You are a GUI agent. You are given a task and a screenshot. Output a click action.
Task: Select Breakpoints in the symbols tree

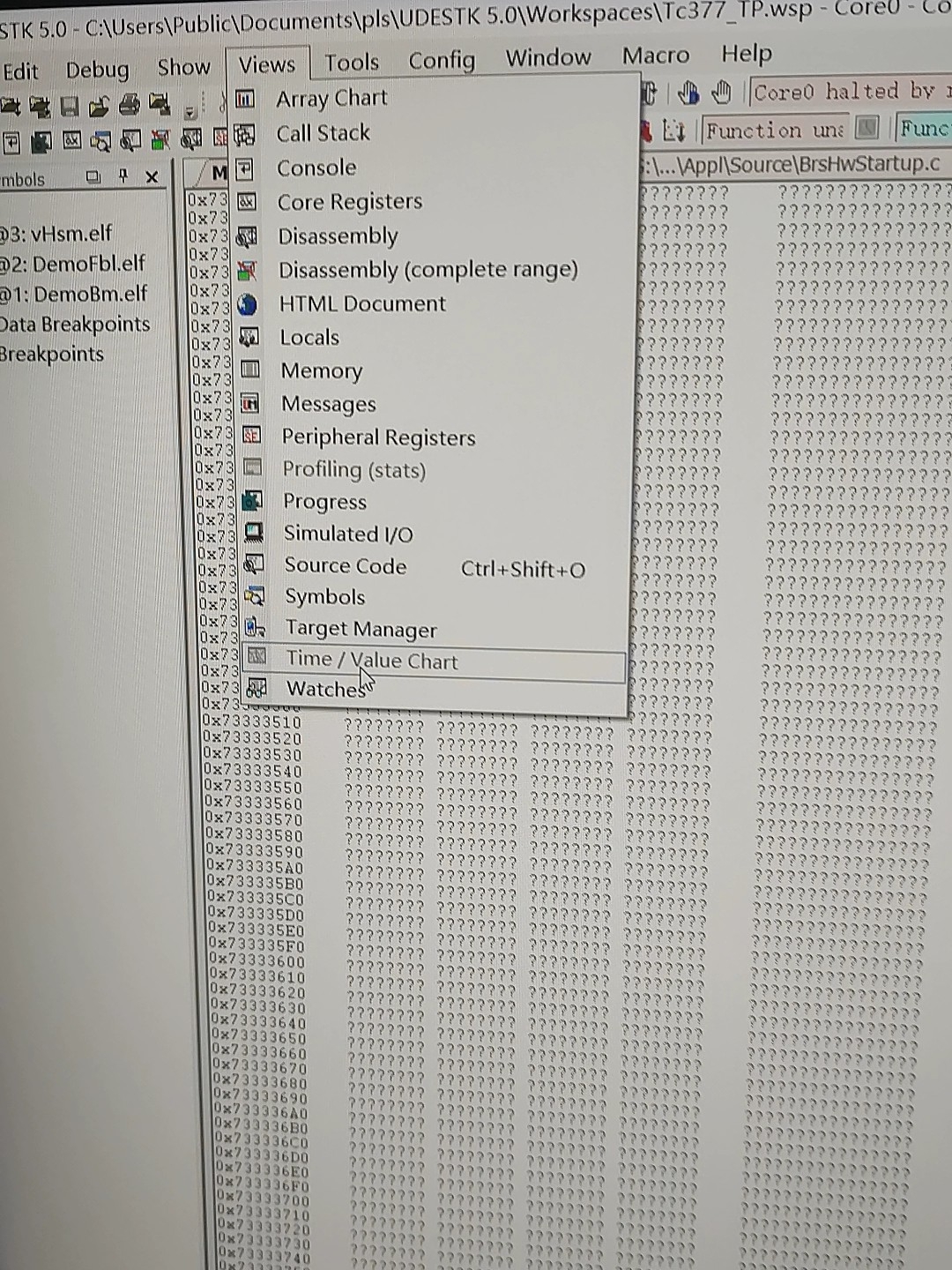(x=52, y=355)
